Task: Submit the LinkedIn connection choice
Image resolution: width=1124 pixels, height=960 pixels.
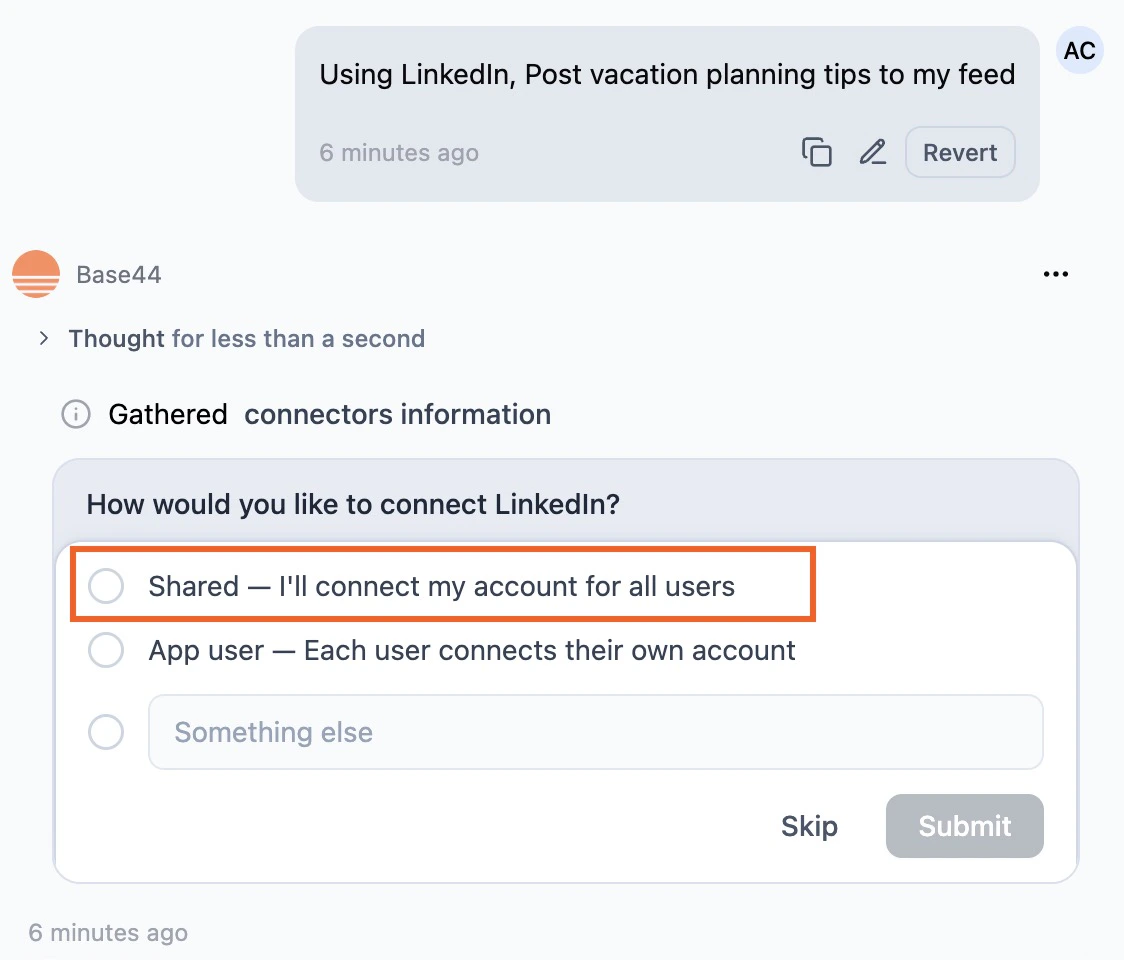Action: (963, 826)
